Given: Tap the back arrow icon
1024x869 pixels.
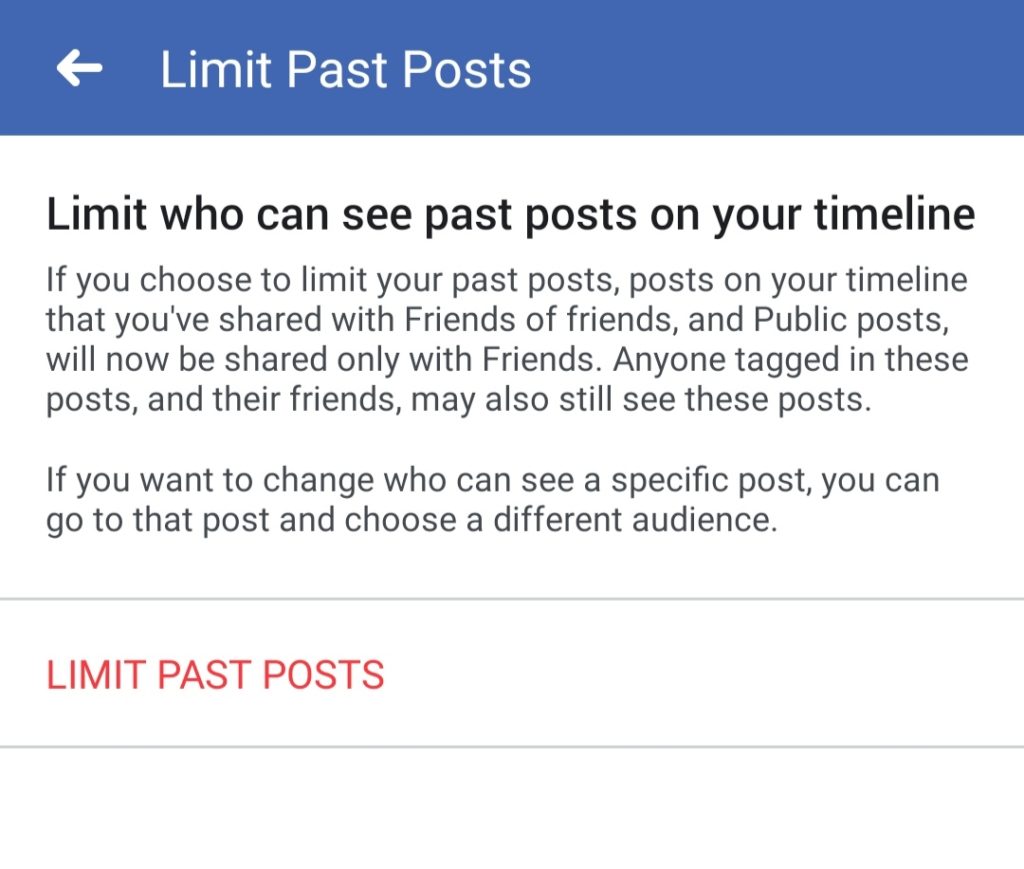Looking at the screenshot, I should (79, 68).
